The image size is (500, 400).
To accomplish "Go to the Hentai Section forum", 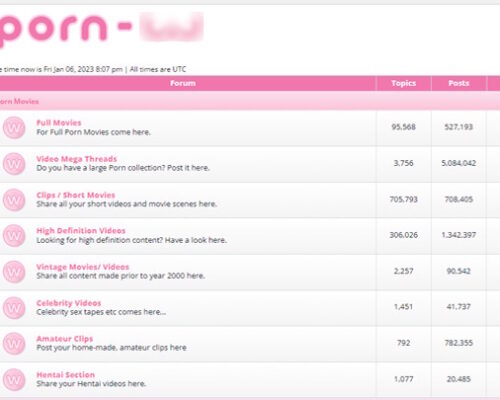I will click(x=66, y=375).
